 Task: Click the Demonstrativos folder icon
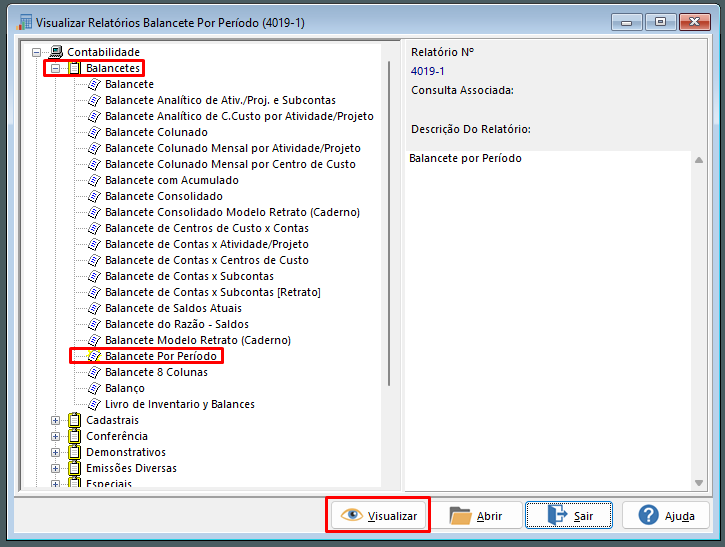click(74, 452)
